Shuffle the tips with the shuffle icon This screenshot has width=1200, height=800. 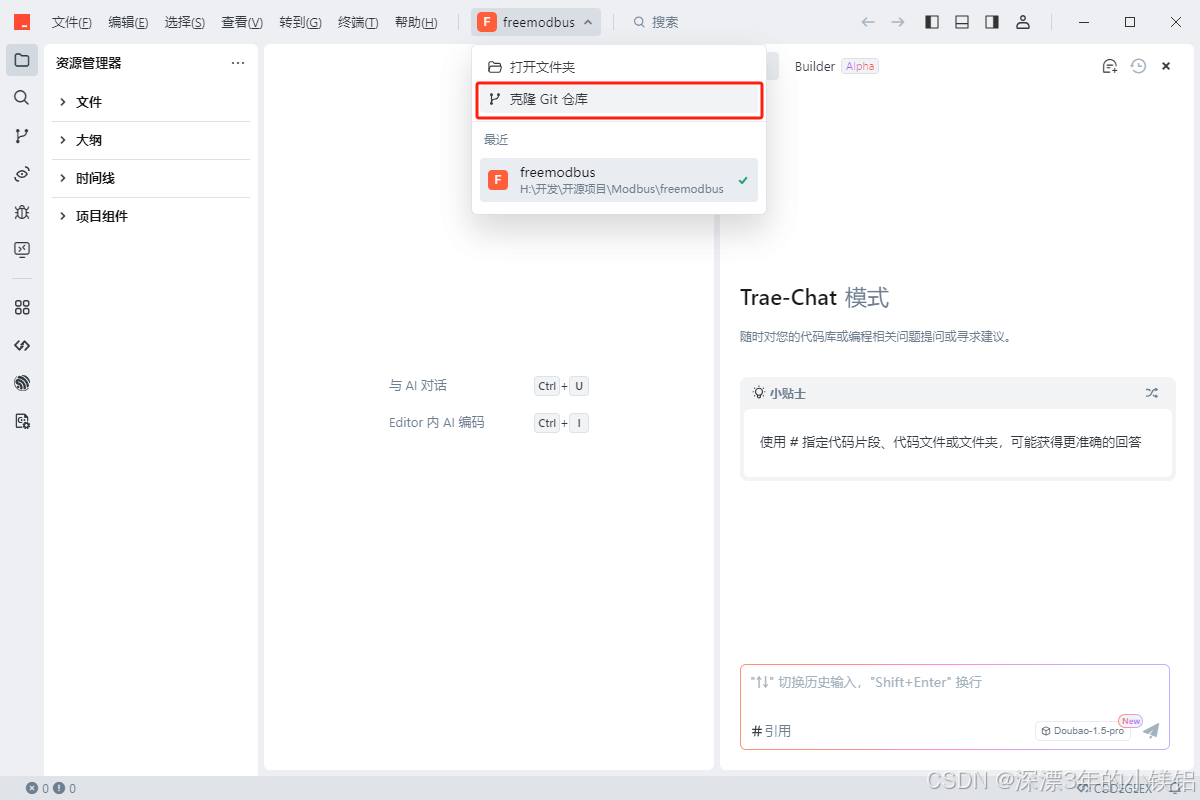click(x=1152, y=393)
